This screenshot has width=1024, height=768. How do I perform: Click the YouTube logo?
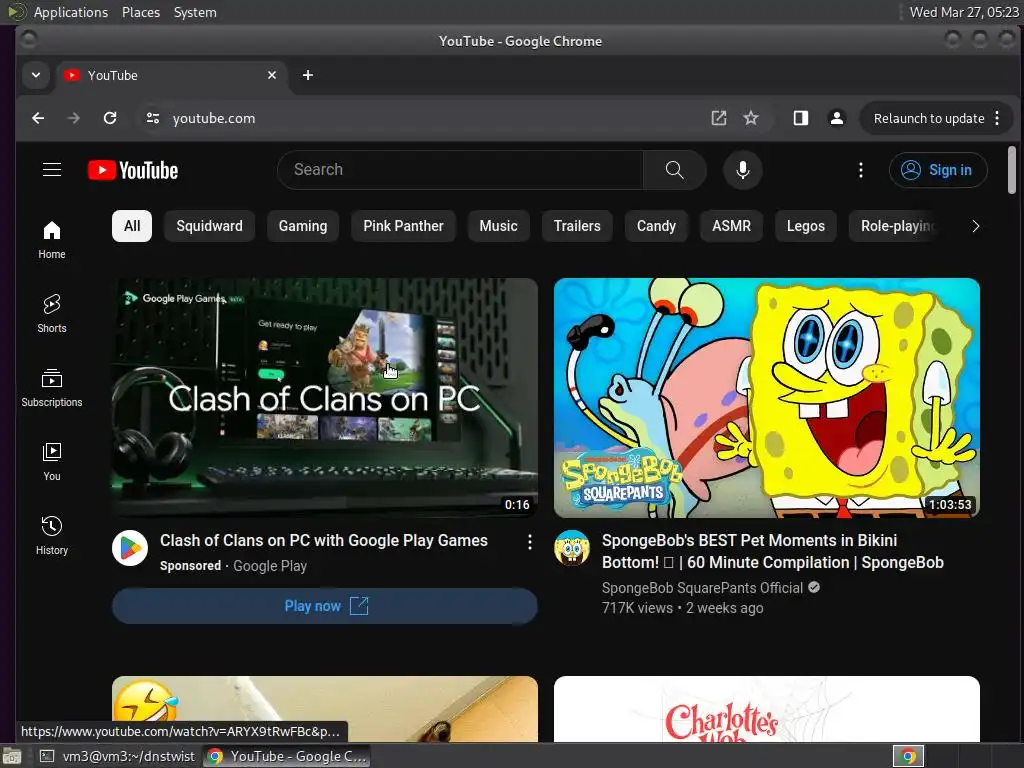(133, 170)
